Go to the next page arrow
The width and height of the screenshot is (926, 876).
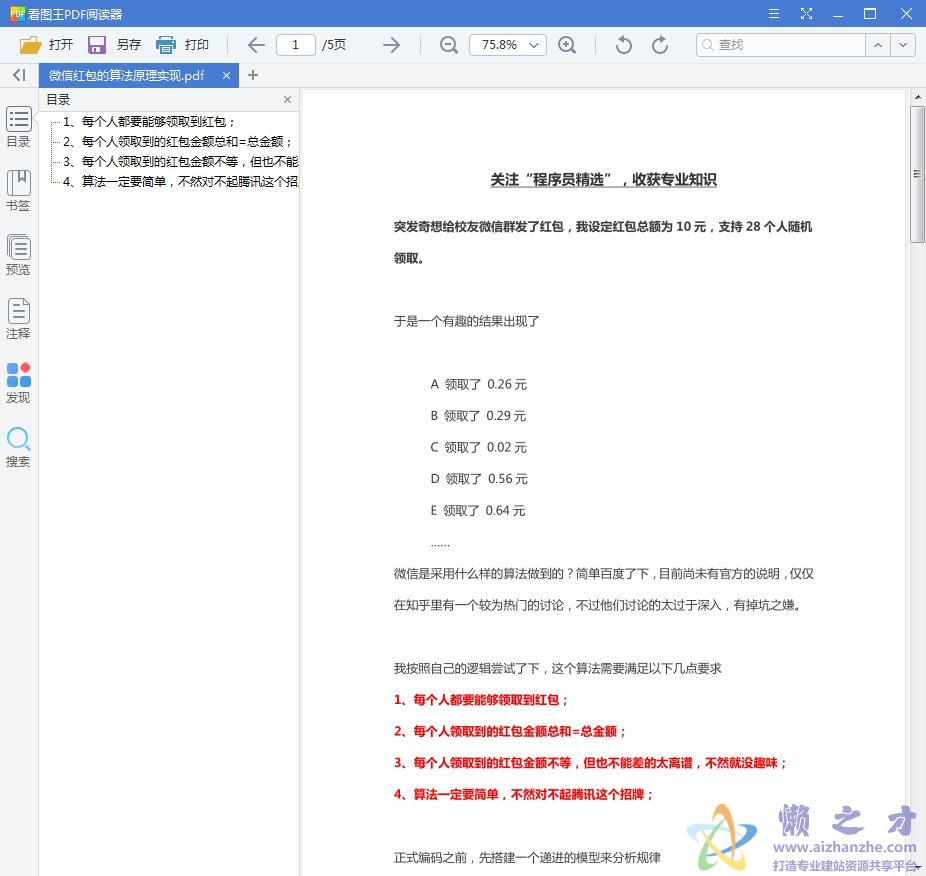(391, 45)
